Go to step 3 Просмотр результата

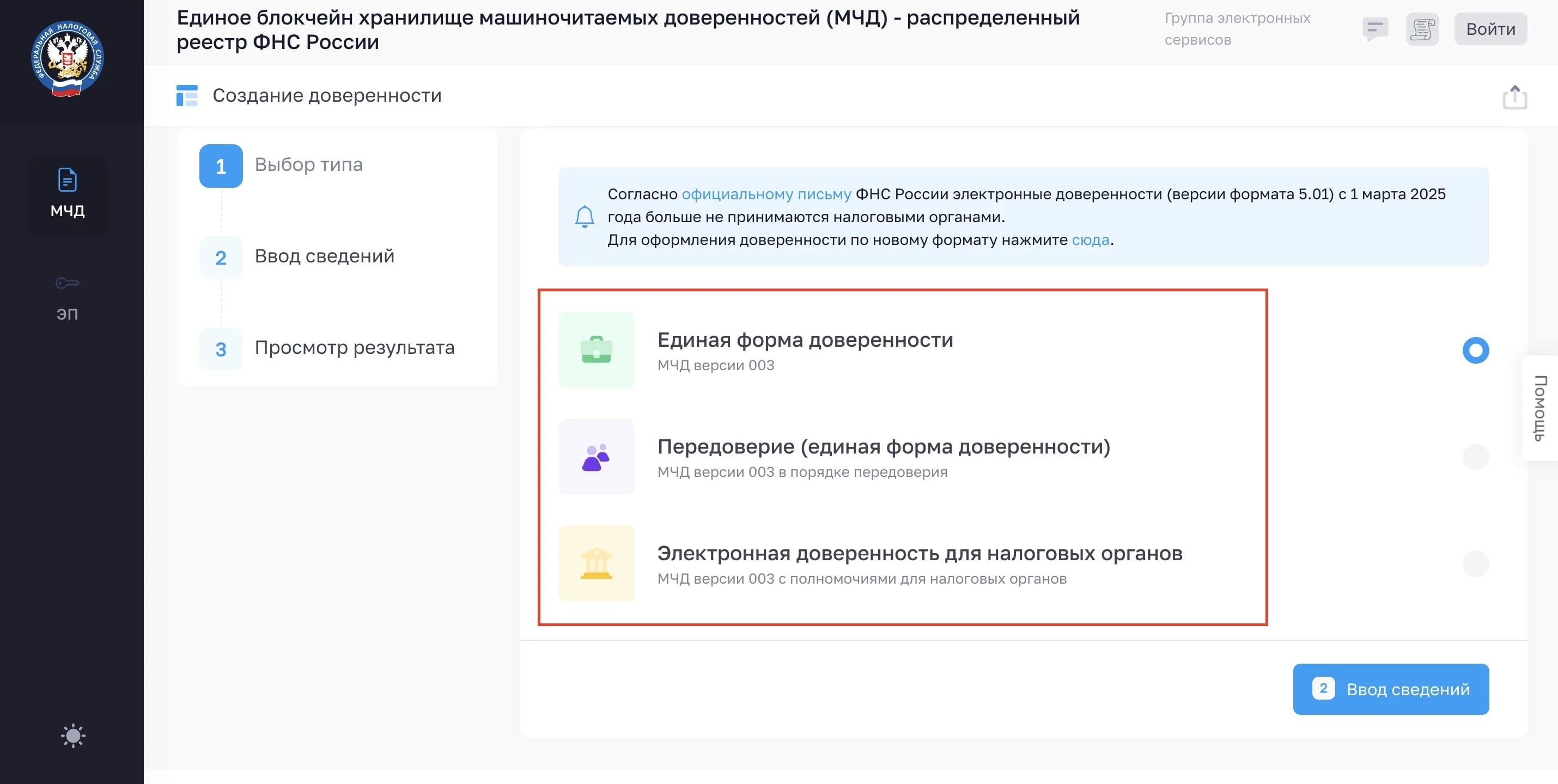[x=354, y=348]
